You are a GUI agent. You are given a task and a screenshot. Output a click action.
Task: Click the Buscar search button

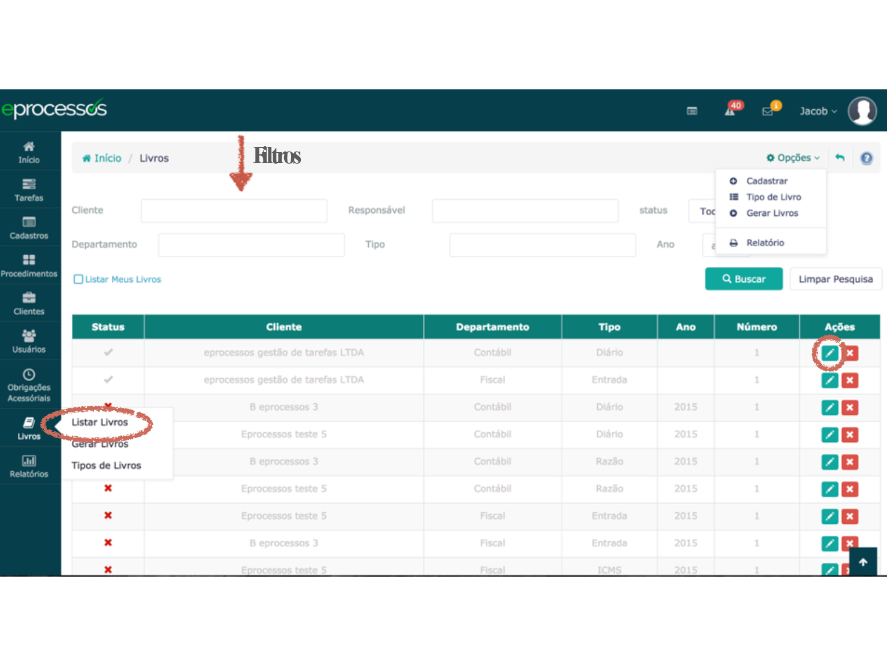[x=743, y=279]
